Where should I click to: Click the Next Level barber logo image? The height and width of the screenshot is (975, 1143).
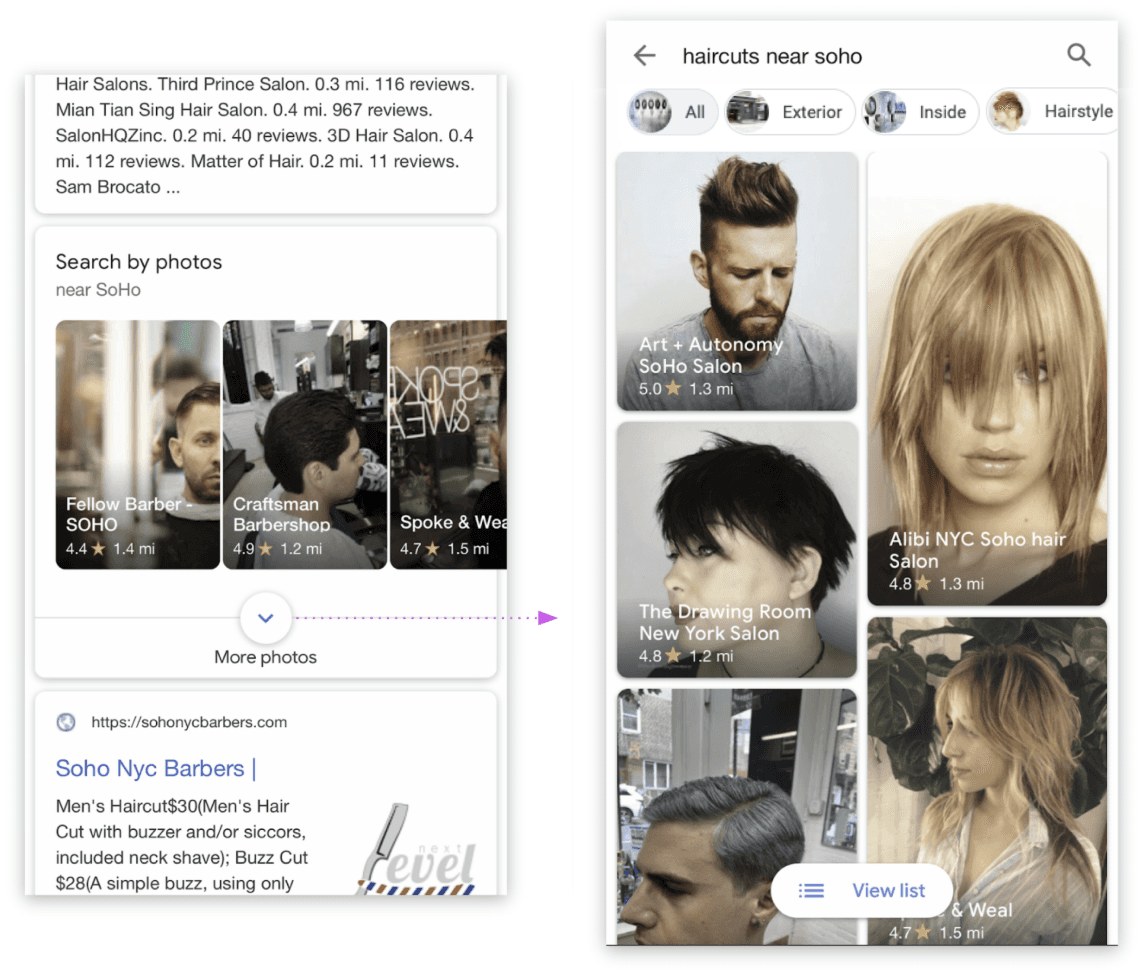click(x=417, y=850)
